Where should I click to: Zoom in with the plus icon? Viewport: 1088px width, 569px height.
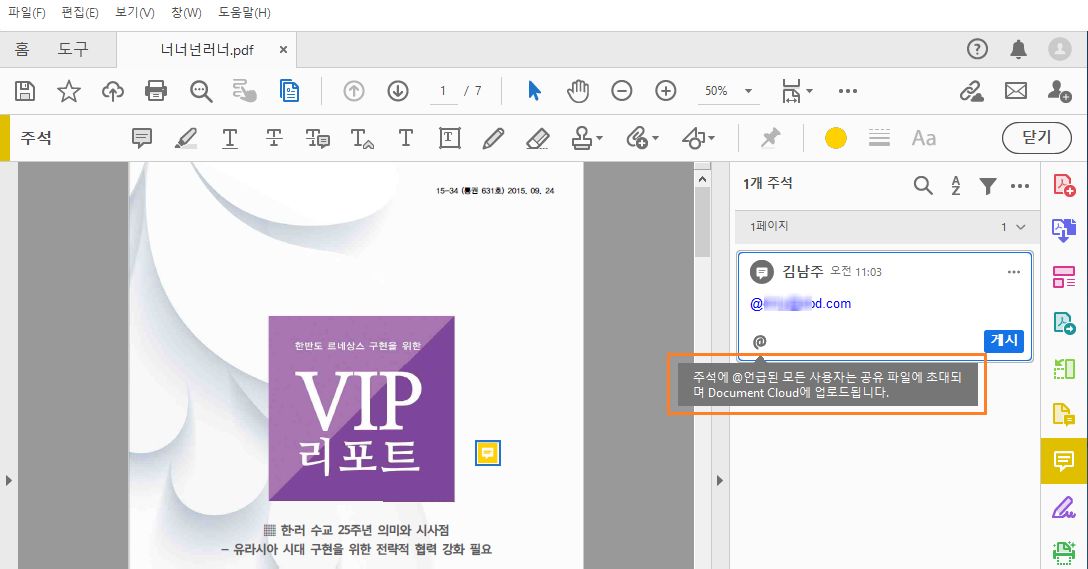click(665, 91)
